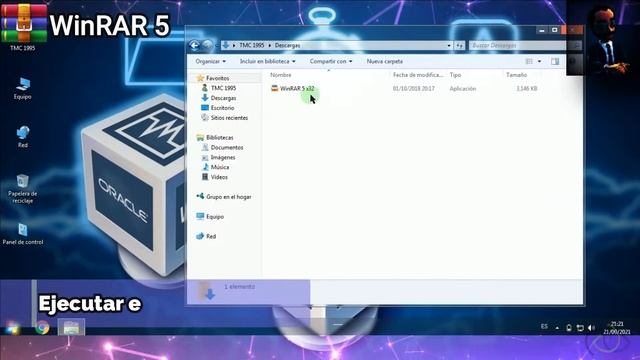This screenshot has width=640, height=360.
Task: Open Imágenes library
Action: [x=223, y=157]
